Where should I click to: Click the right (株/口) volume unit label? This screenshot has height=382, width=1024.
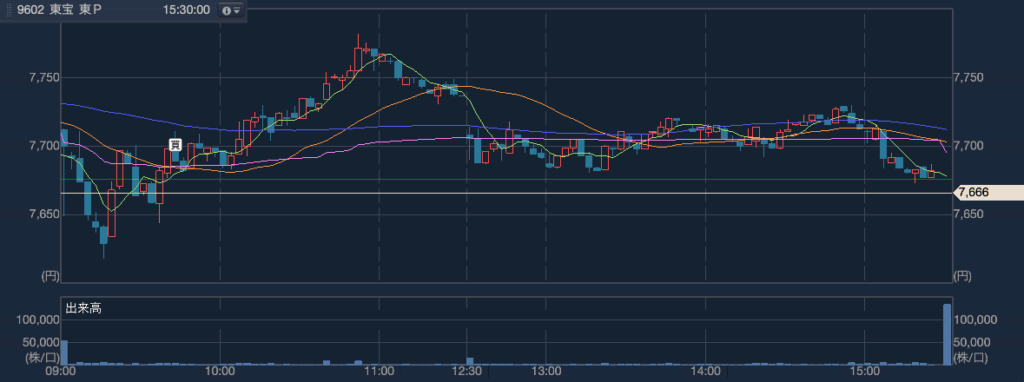(x=970, y=357)
